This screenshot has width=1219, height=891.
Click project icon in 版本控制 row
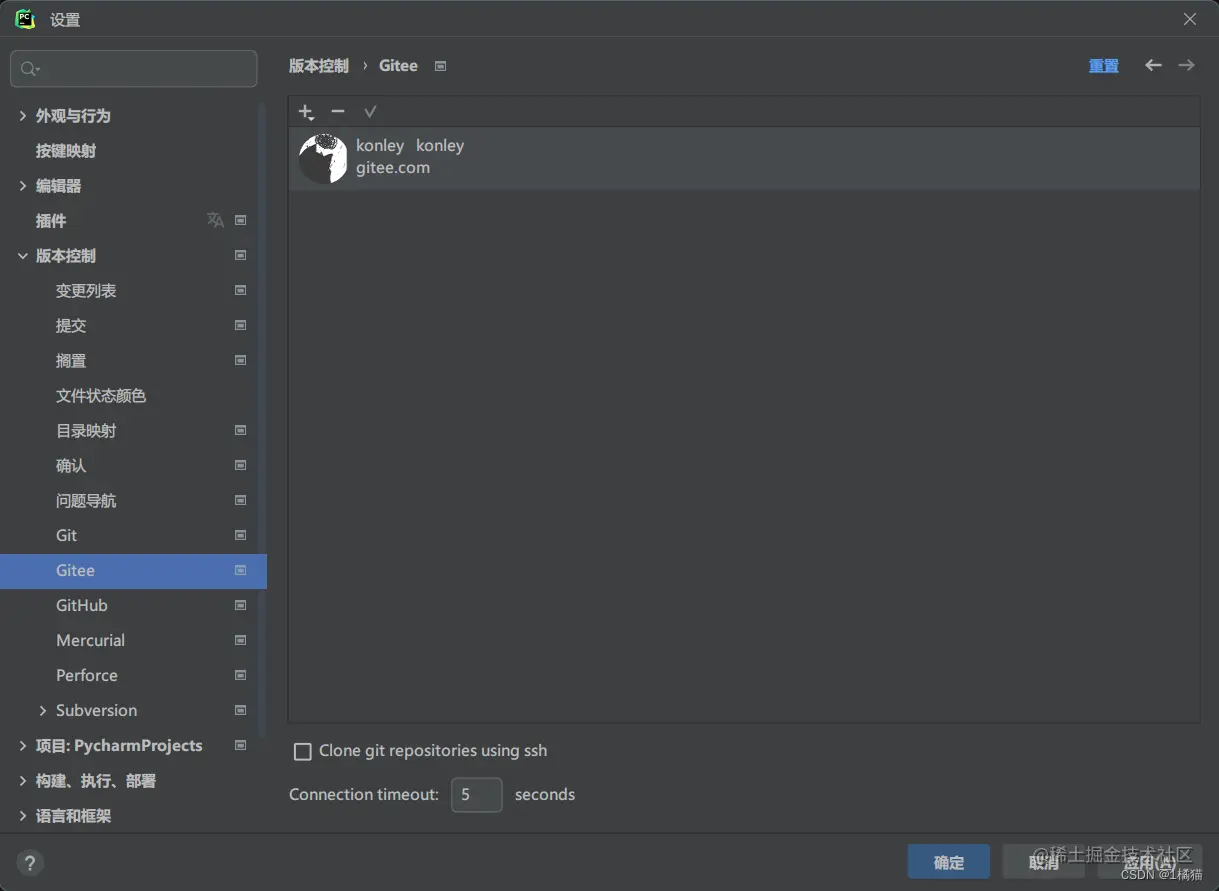click(240, 255)
